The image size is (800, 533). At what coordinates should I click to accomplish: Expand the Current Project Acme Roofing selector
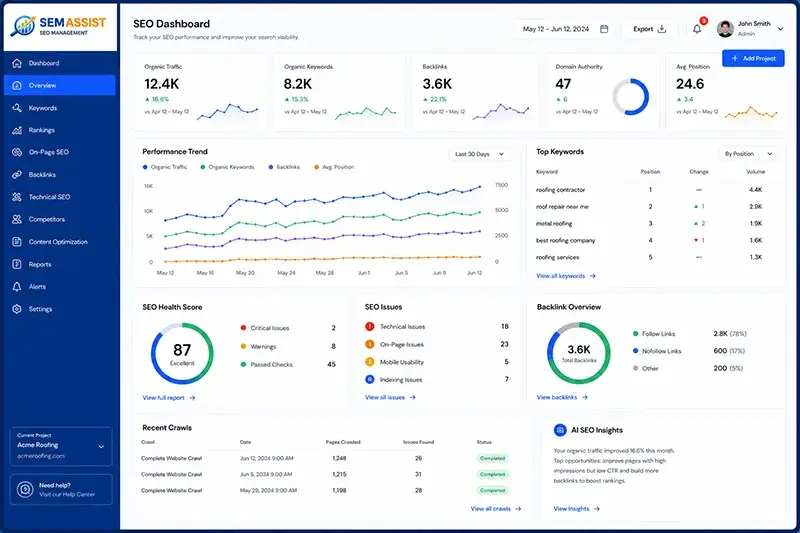[61, 446]
